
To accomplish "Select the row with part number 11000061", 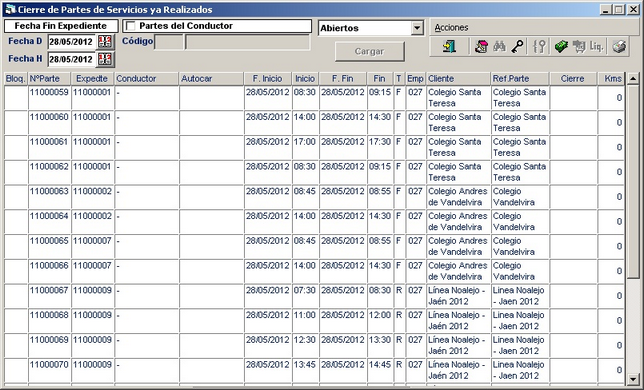I will [x=314, y=147].
